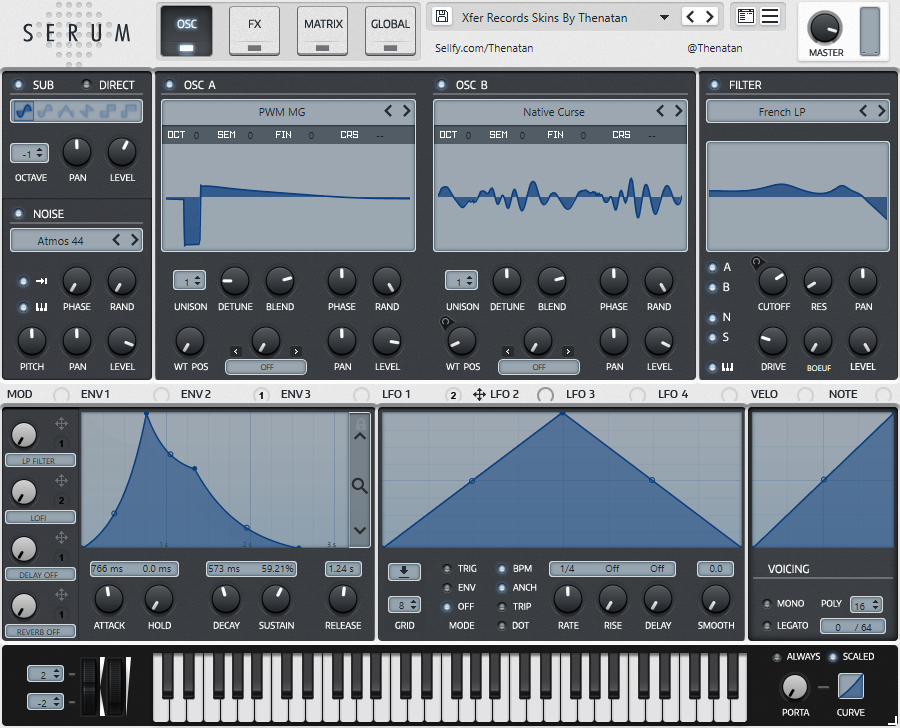The image size is (900, 728).
Task: Select the LFO 3 tab
Action: tap(580, 394)
